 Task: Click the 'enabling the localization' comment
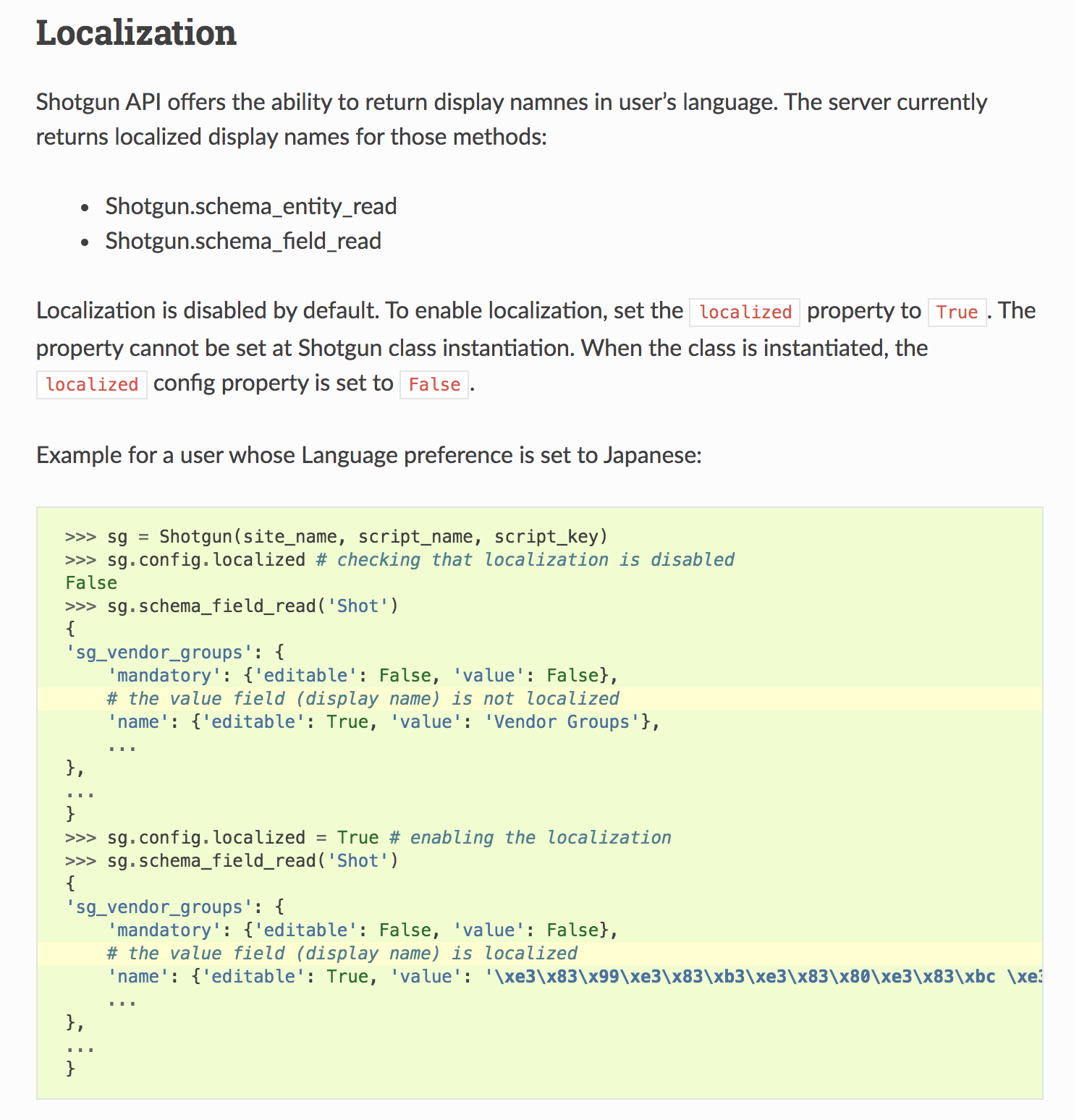530,837
